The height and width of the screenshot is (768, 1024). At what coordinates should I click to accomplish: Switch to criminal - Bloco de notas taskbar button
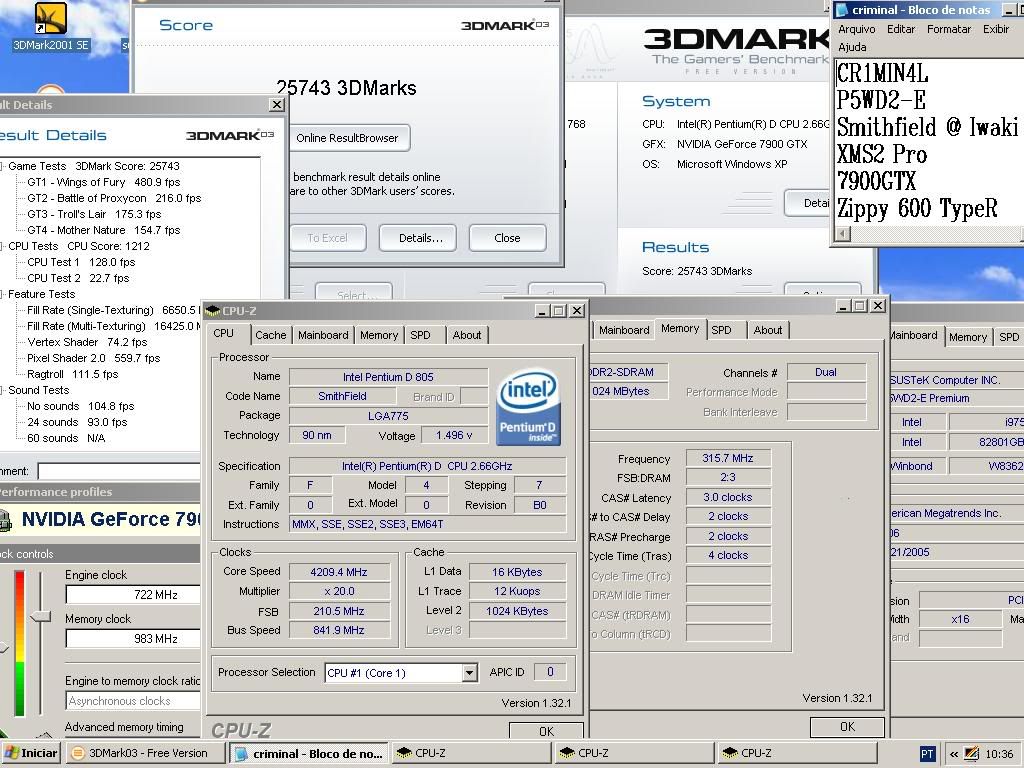(310, 753)
